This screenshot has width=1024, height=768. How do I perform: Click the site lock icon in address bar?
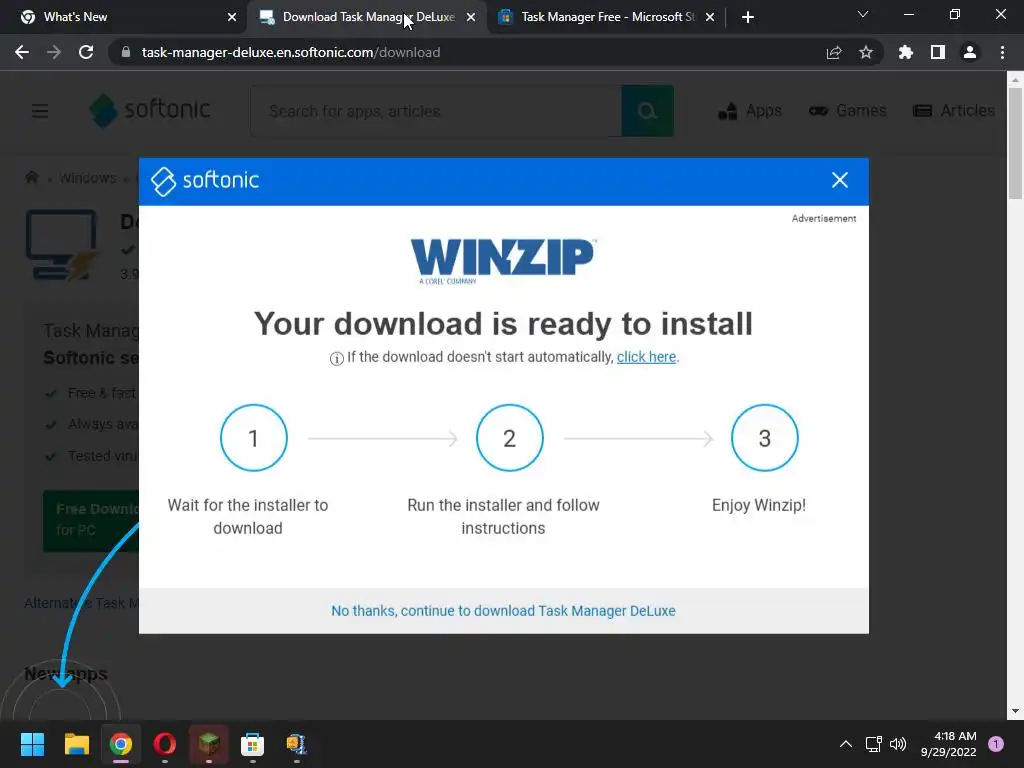tap(126, 52)
